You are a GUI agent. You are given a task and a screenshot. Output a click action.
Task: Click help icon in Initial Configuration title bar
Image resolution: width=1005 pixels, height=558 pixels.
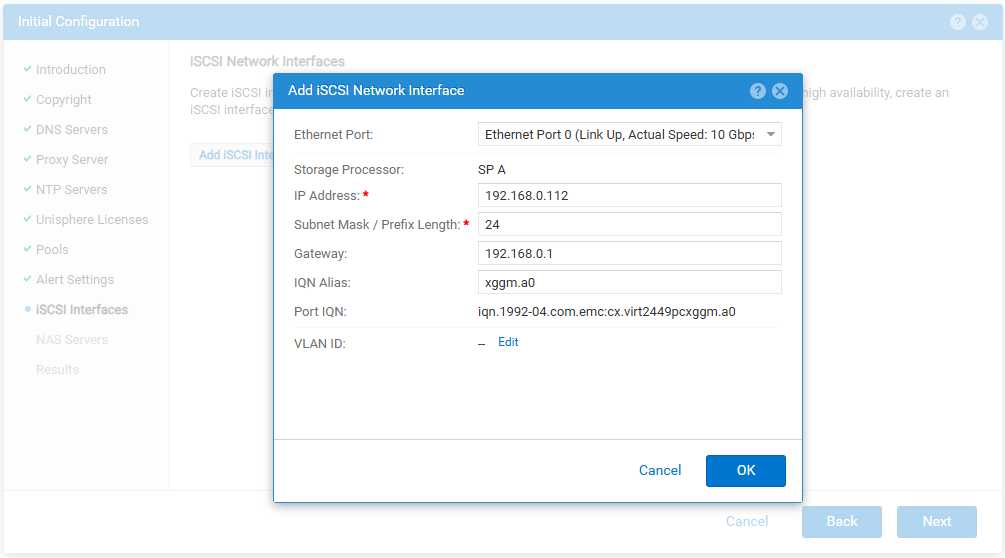coord(958,22)
